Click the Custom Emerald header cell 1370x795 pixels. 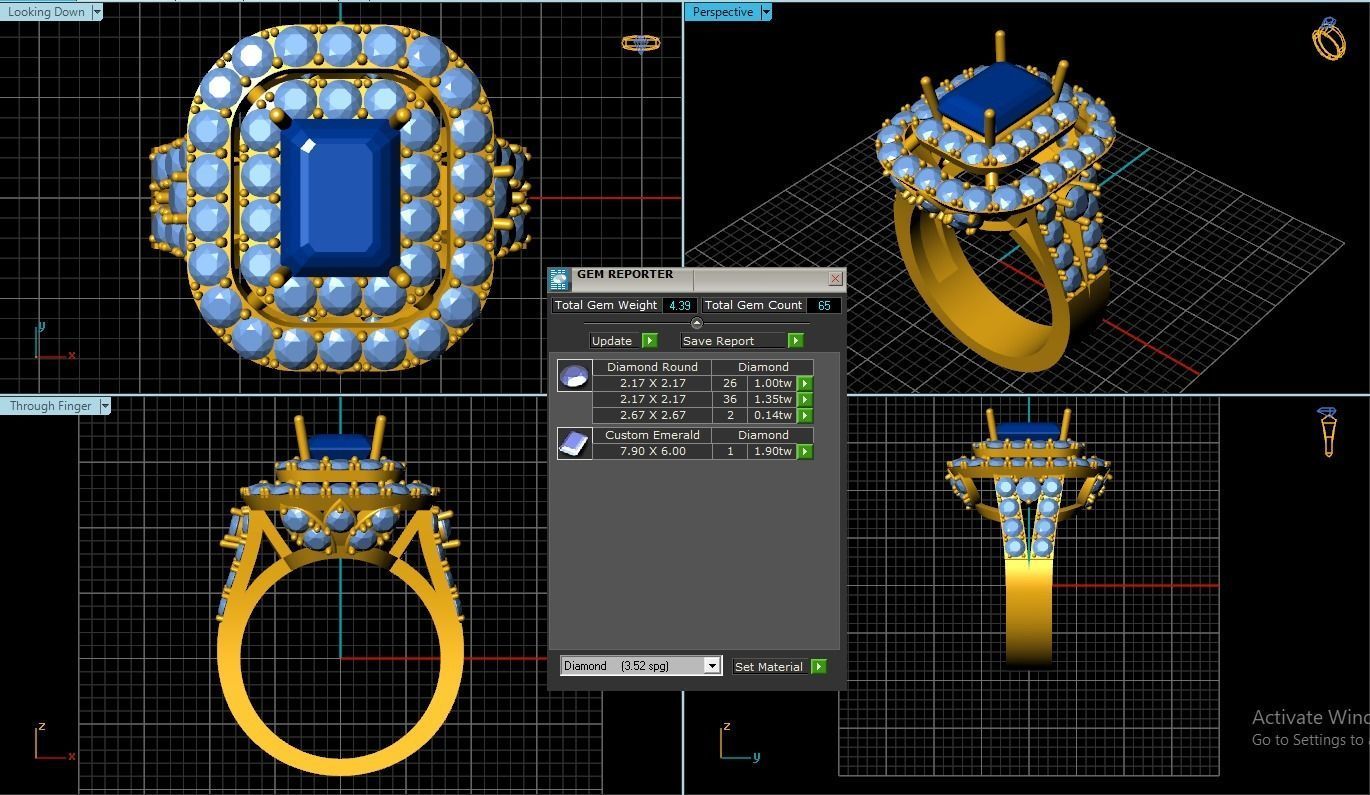652,435
